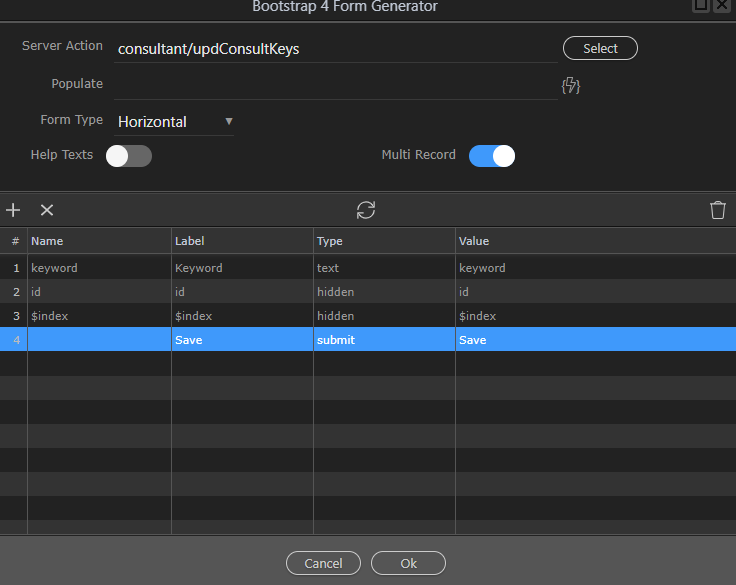Disable the Multi Record switch
The height and width of the screenshot is (585, 736).
click(x=491, y=156)
